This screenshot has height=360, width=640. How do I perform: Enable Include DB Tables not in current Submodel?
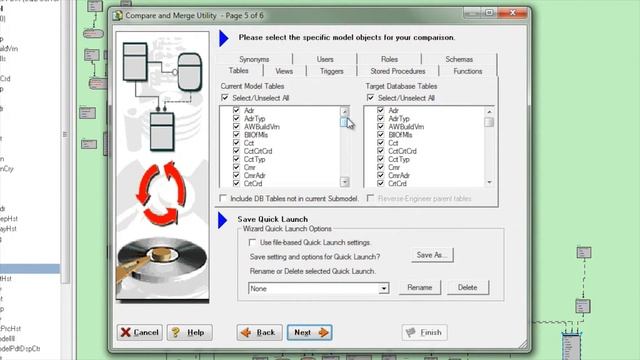point(223,198)
